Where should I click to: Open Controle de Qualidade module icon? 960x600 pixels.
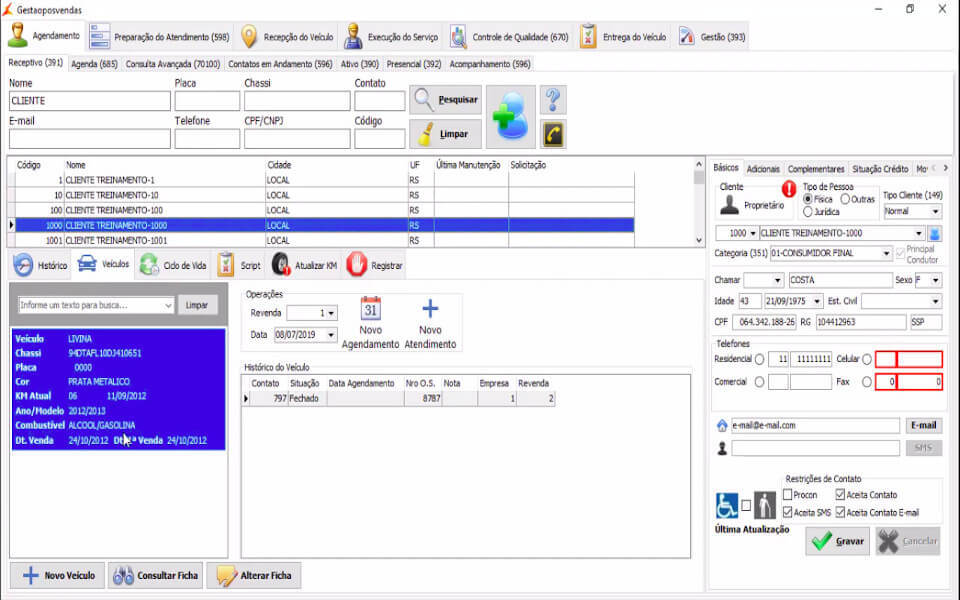458,37
